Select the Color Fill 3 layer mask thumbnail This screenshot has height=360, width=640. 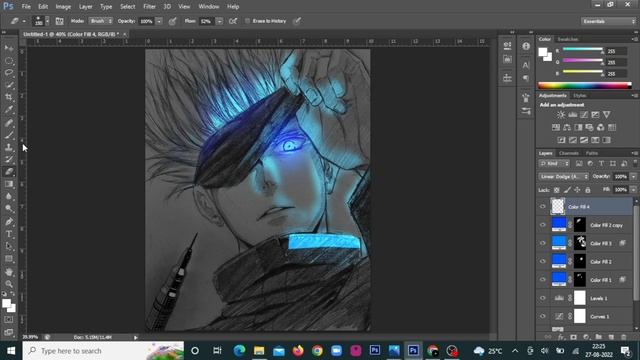coord(580,243)
